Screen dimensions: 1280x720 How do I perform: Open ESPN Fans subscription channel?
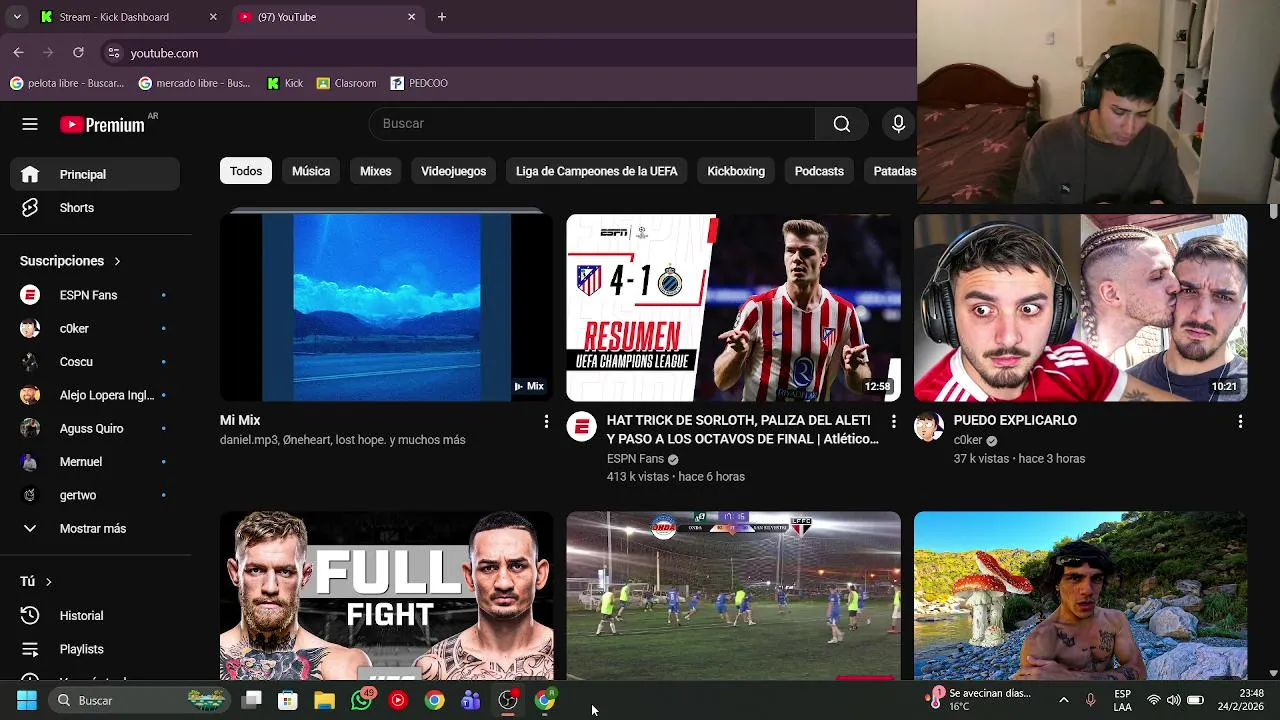[95, 295]
